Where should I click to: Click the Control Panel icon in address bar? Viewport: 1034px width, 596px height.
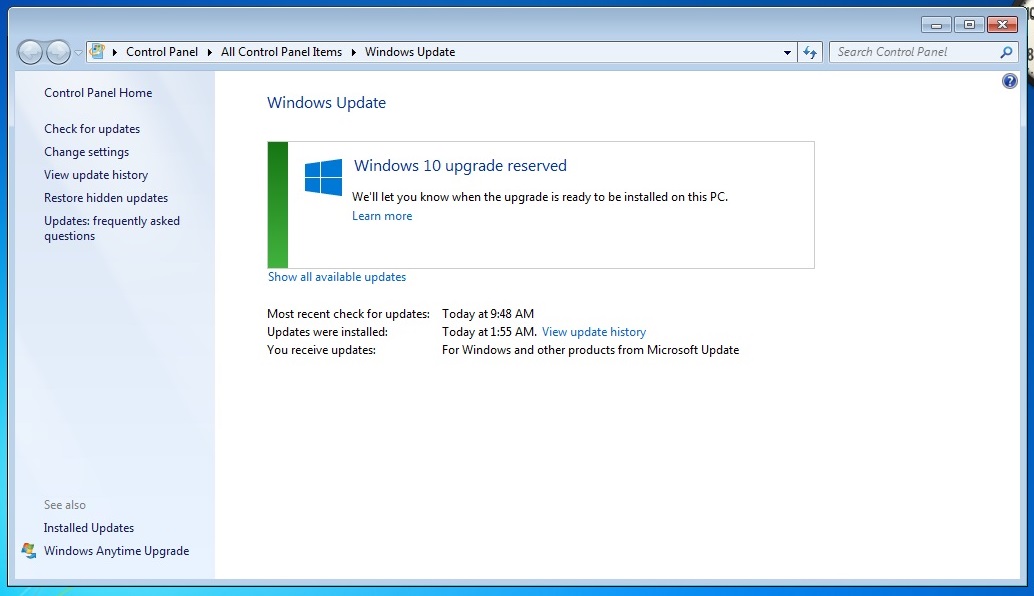97,51
